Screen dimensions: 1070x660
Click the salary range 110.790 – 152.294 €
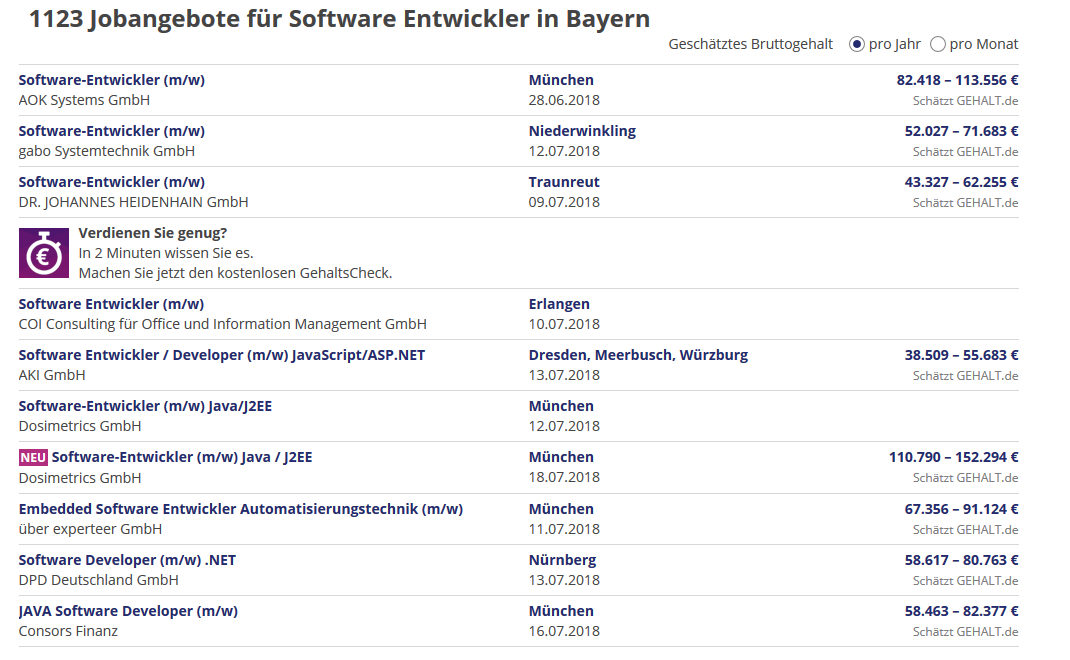[953, 457]
